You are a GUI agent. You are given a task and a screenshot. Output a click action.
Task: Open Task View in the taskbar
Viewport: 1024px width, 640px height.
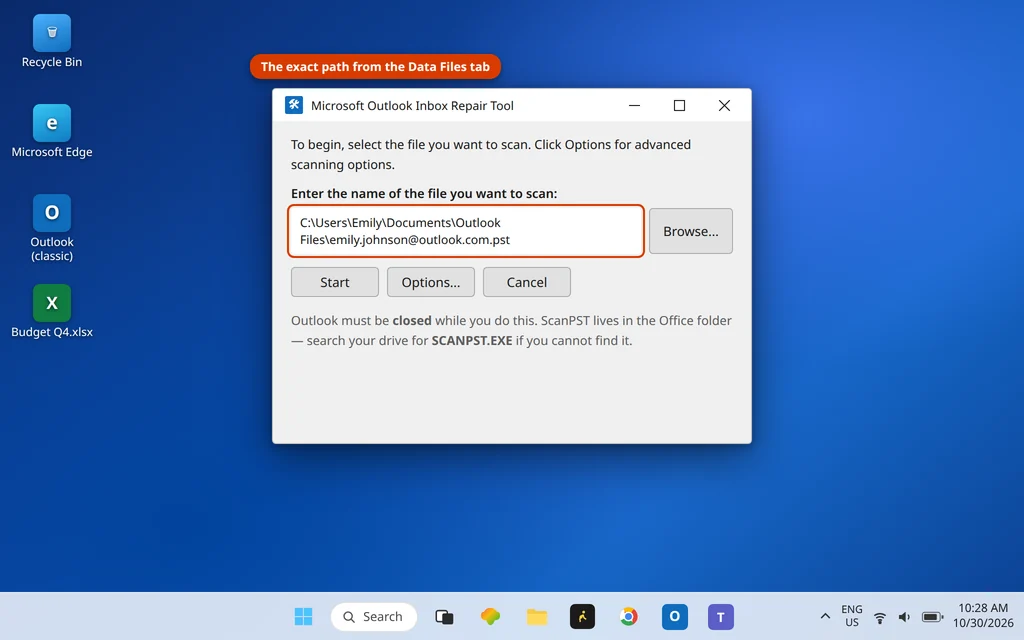pos(444,616)
